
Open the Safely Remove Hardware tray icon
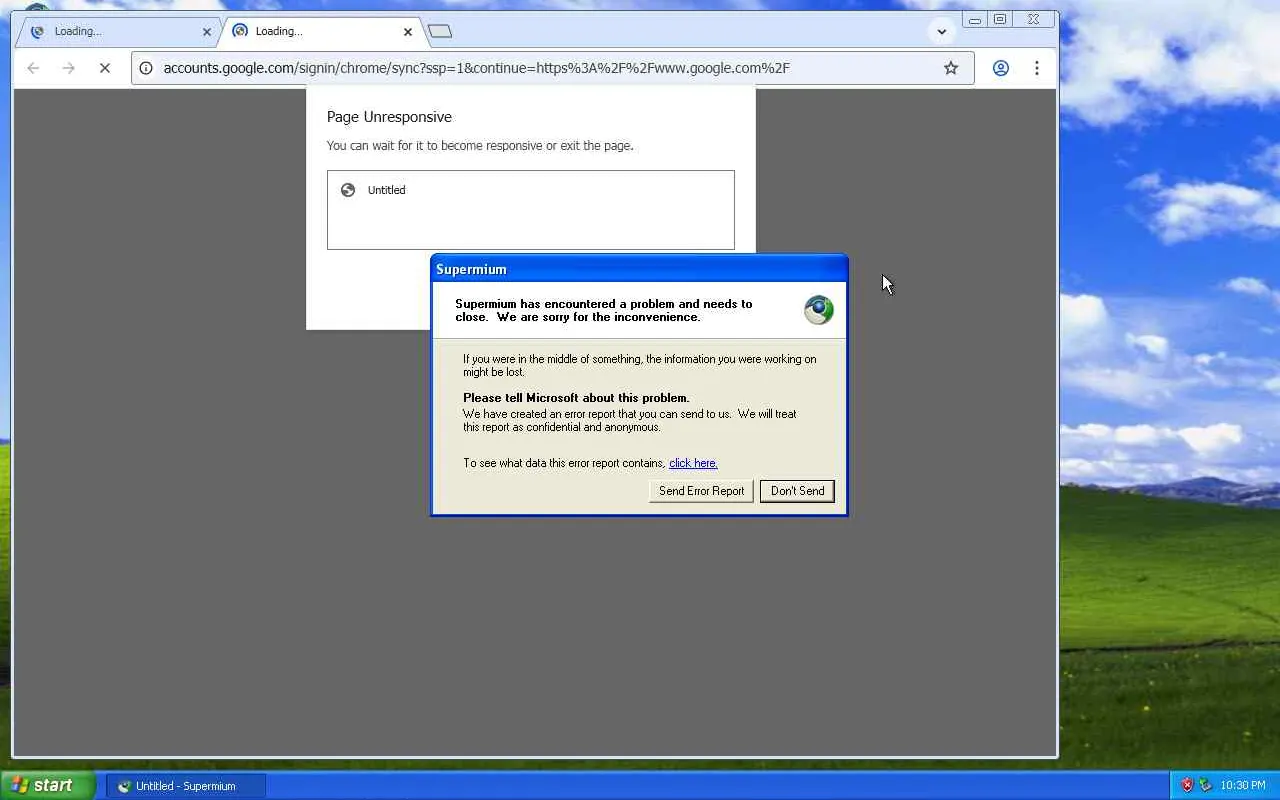[1205, 786]
